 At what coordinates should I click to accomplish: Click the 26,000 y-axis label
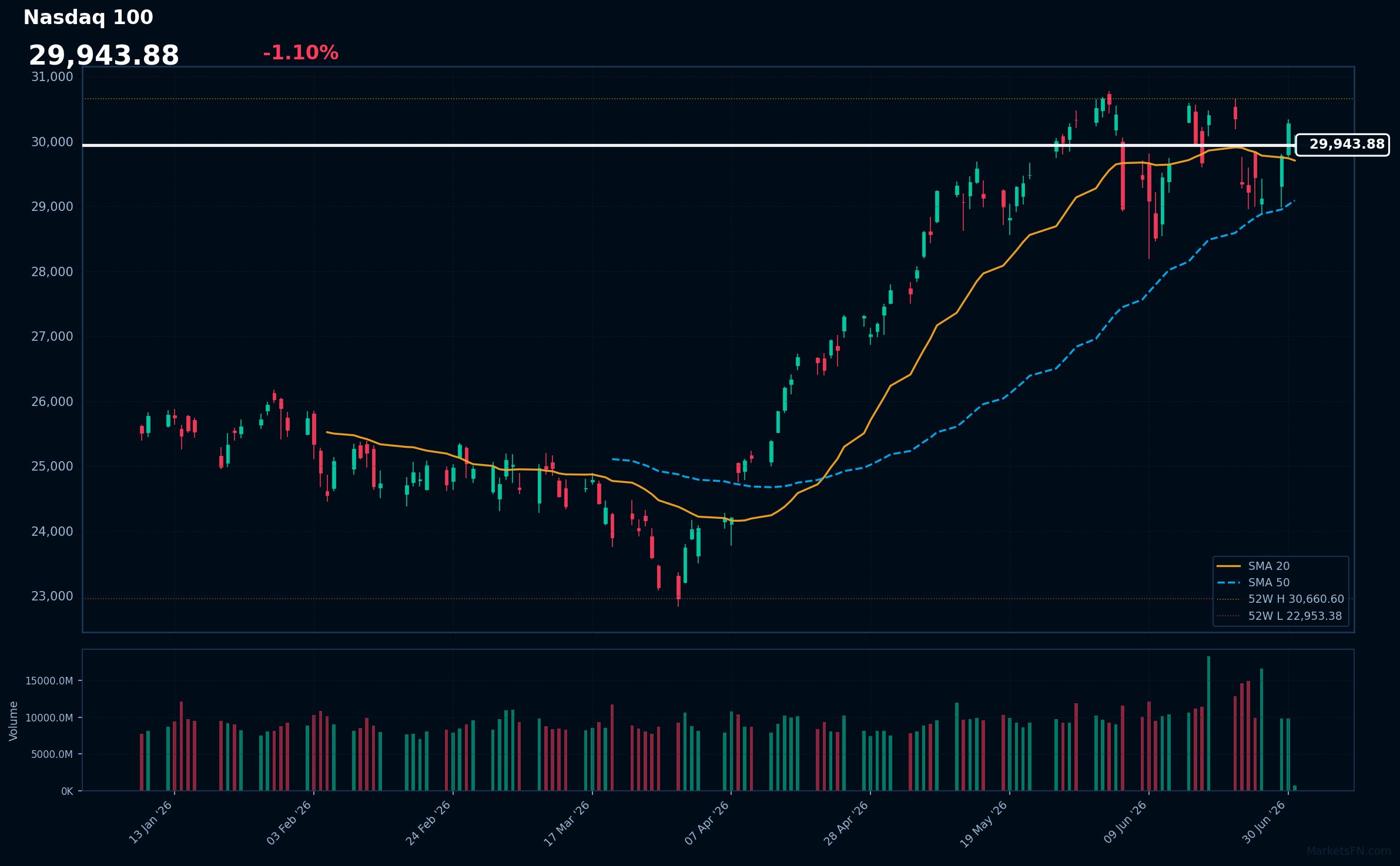click(52, 401)
